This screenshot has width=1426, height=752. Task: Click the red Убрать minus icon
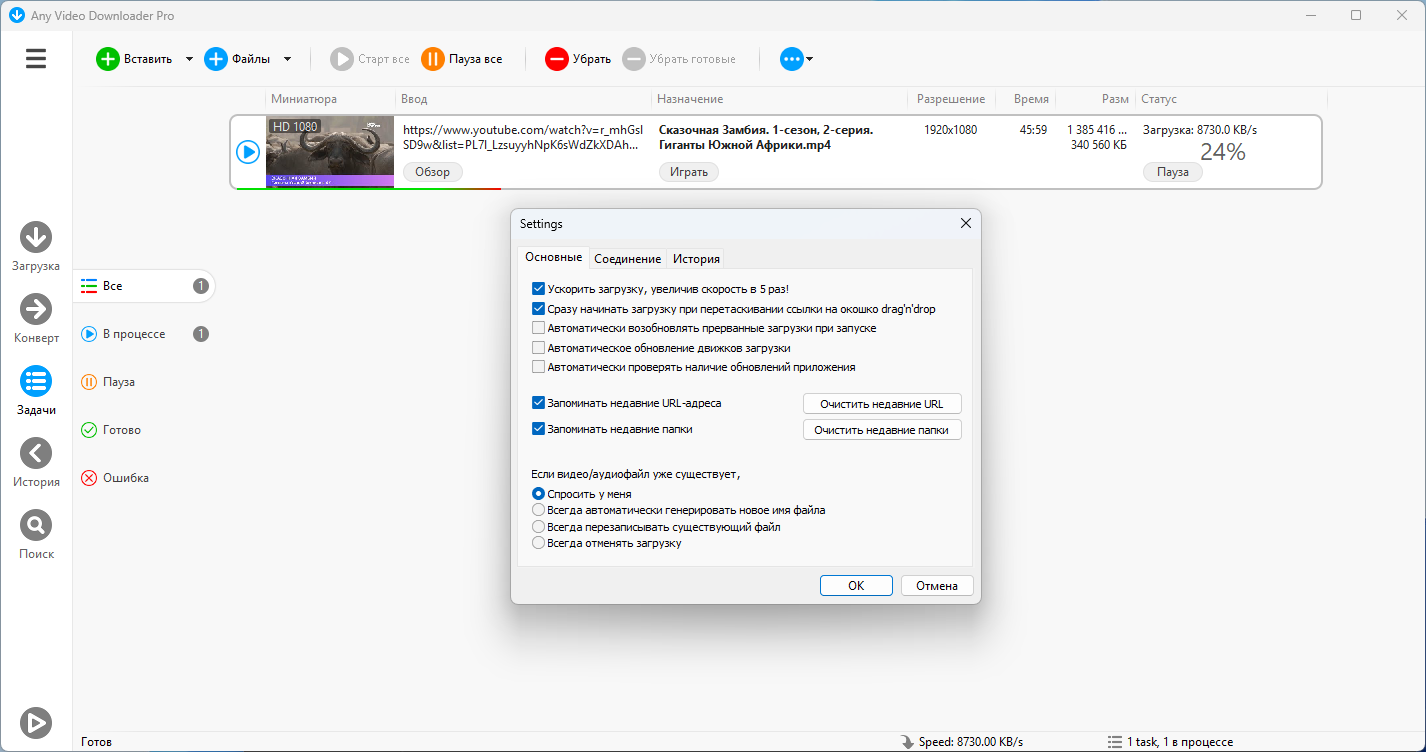pyautogui.click(x=556, y=59)
